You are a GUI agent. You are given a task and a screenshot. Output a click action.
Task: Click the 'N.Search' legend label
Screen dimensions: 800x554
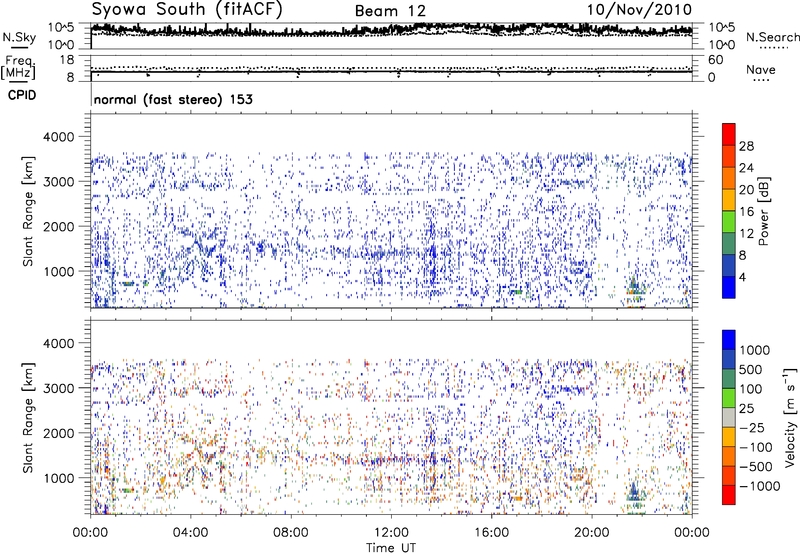pos(772,37)
